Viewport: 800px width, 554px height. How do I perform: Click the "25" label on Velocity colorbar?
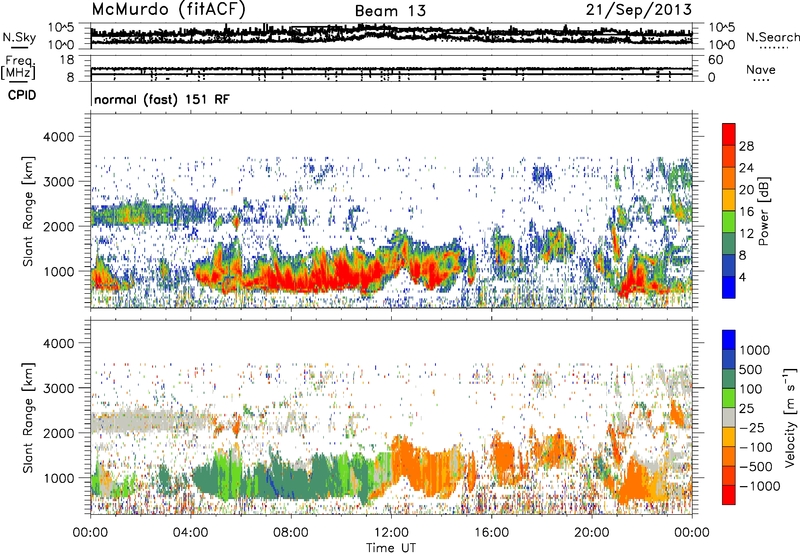coord(747,409)
